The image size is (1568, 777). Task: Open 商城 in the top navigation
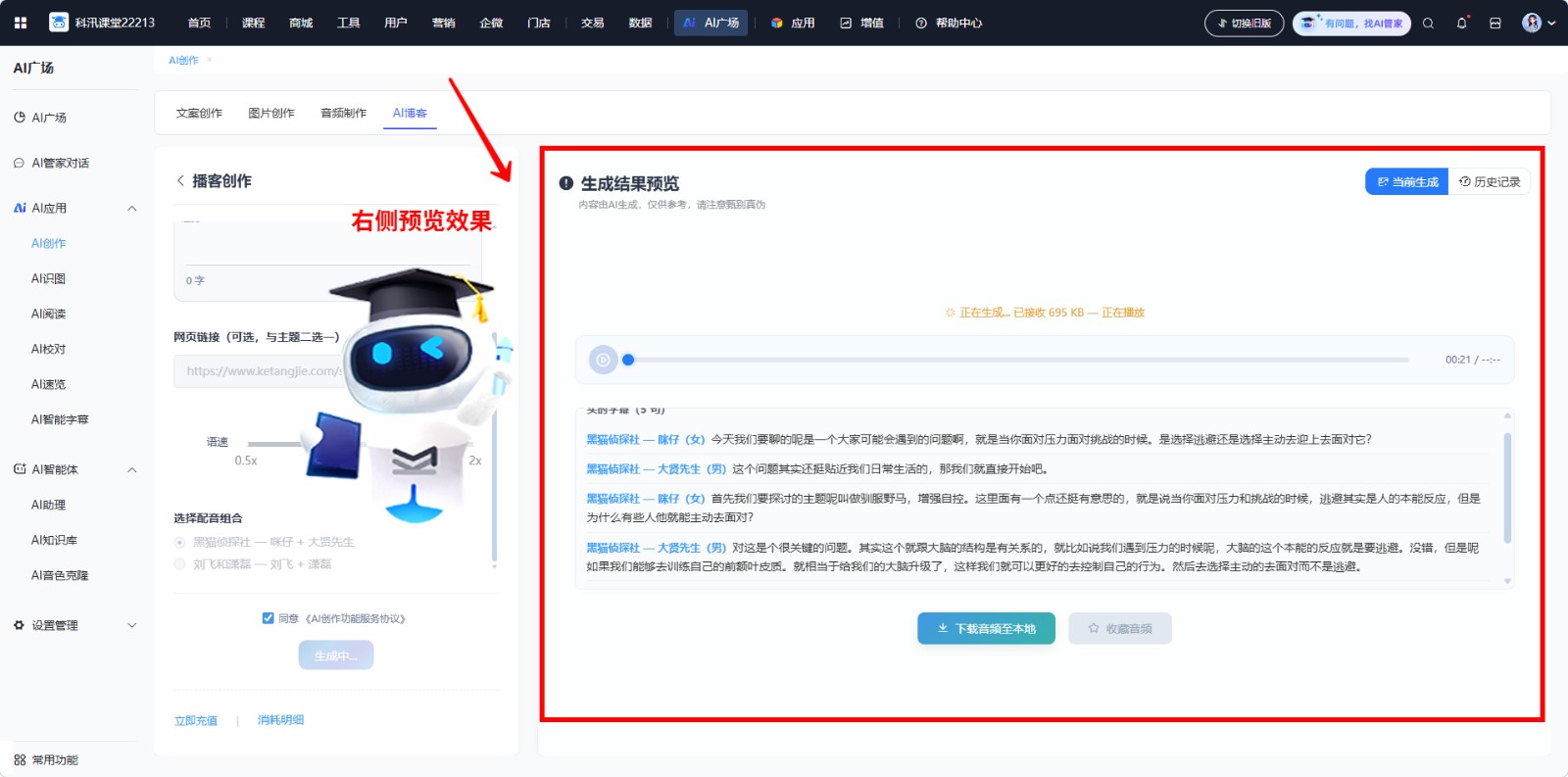click(301, 23)
